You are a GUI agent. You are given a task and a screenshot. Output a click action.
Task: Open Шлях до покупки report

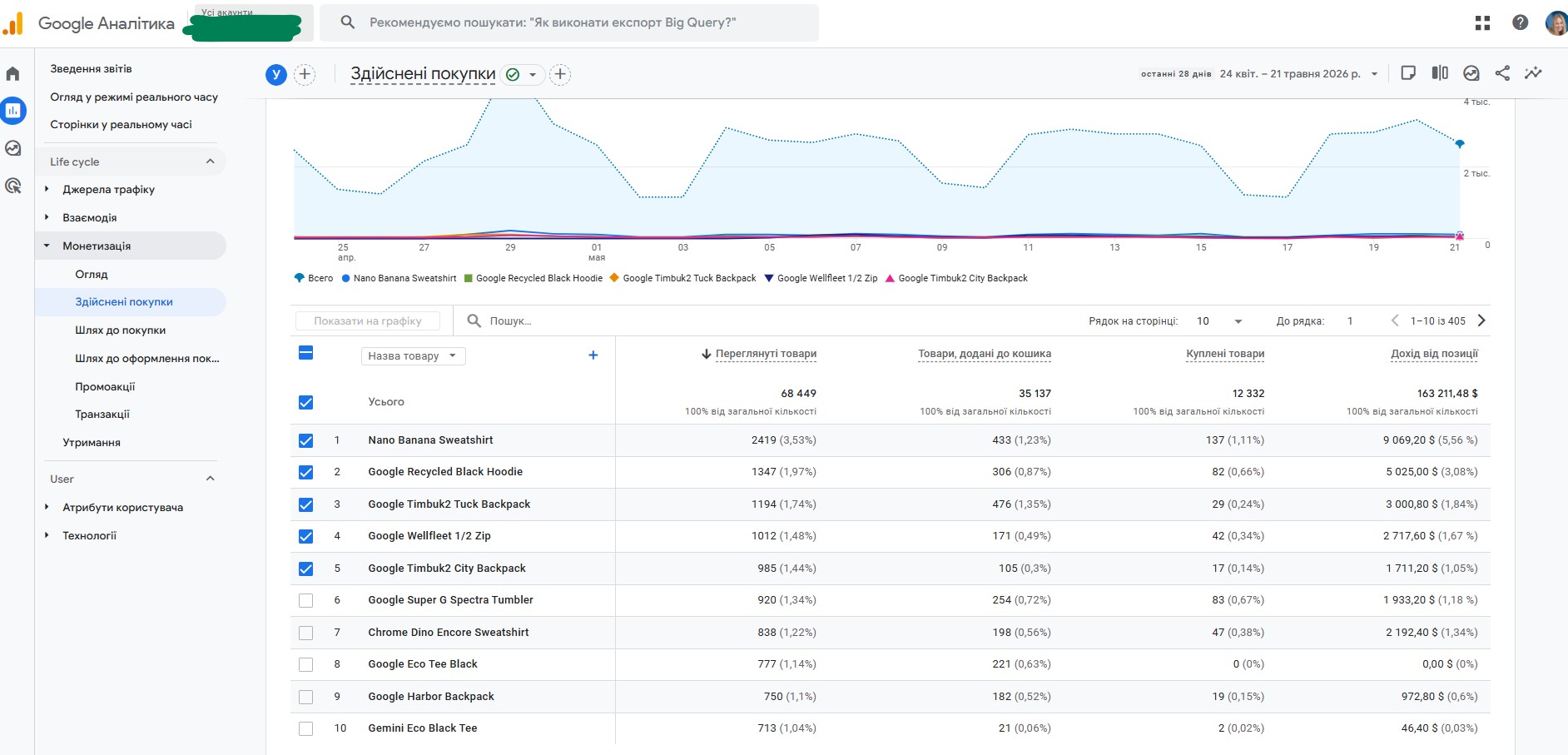pyautogui.click(x=120, y=330)
